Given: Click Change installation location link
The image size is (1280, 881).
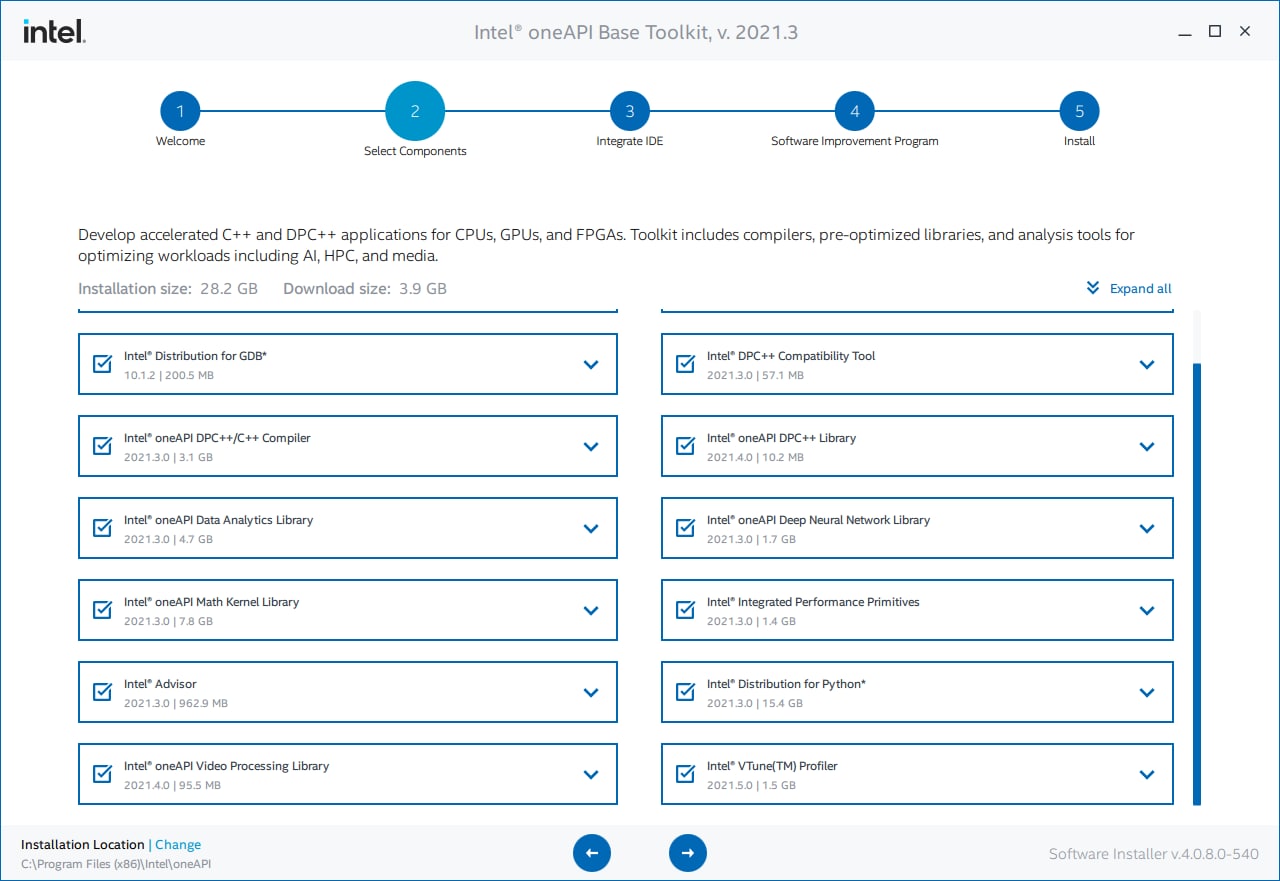Looking at the screenshot, I should point(178,845).
